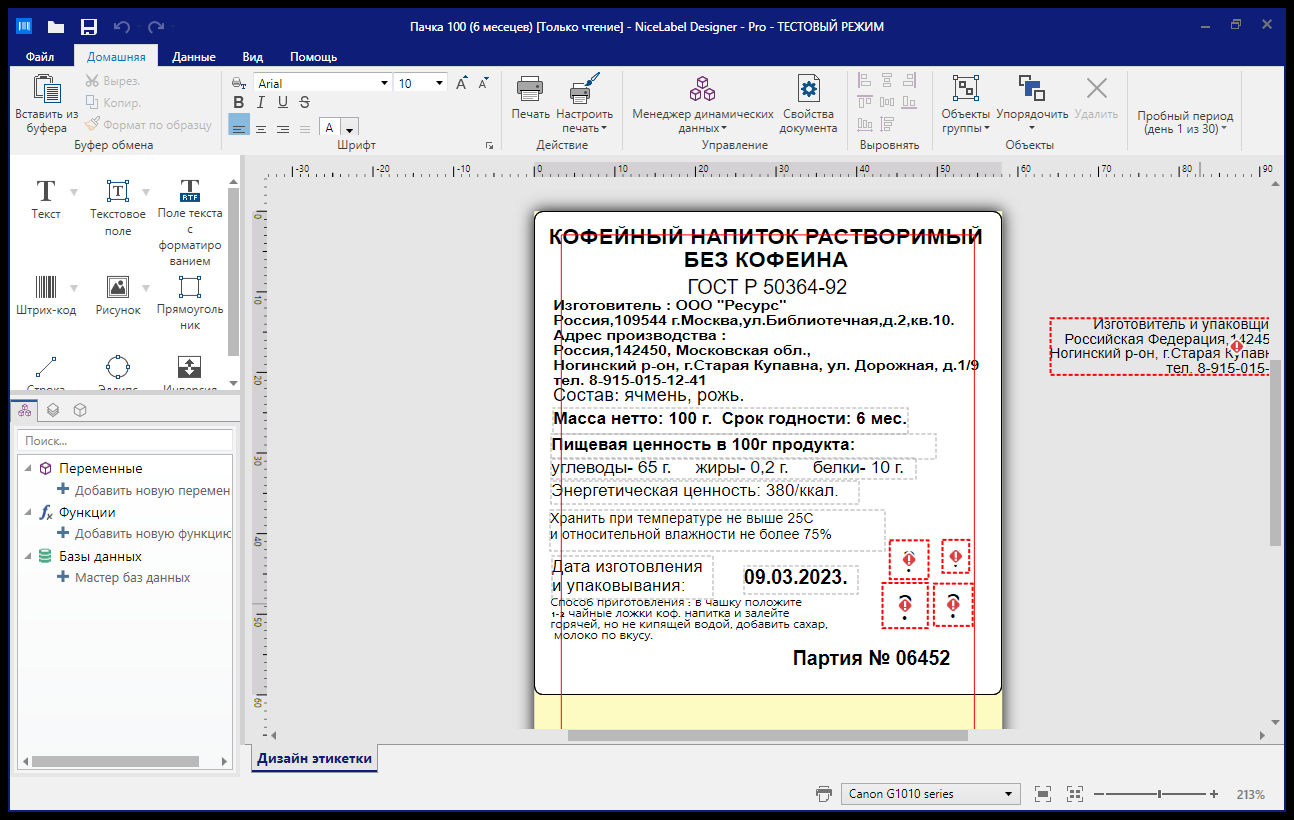Click the Redo arrow in title bar
The image size is (1294, 820).
tap(155, 26)
